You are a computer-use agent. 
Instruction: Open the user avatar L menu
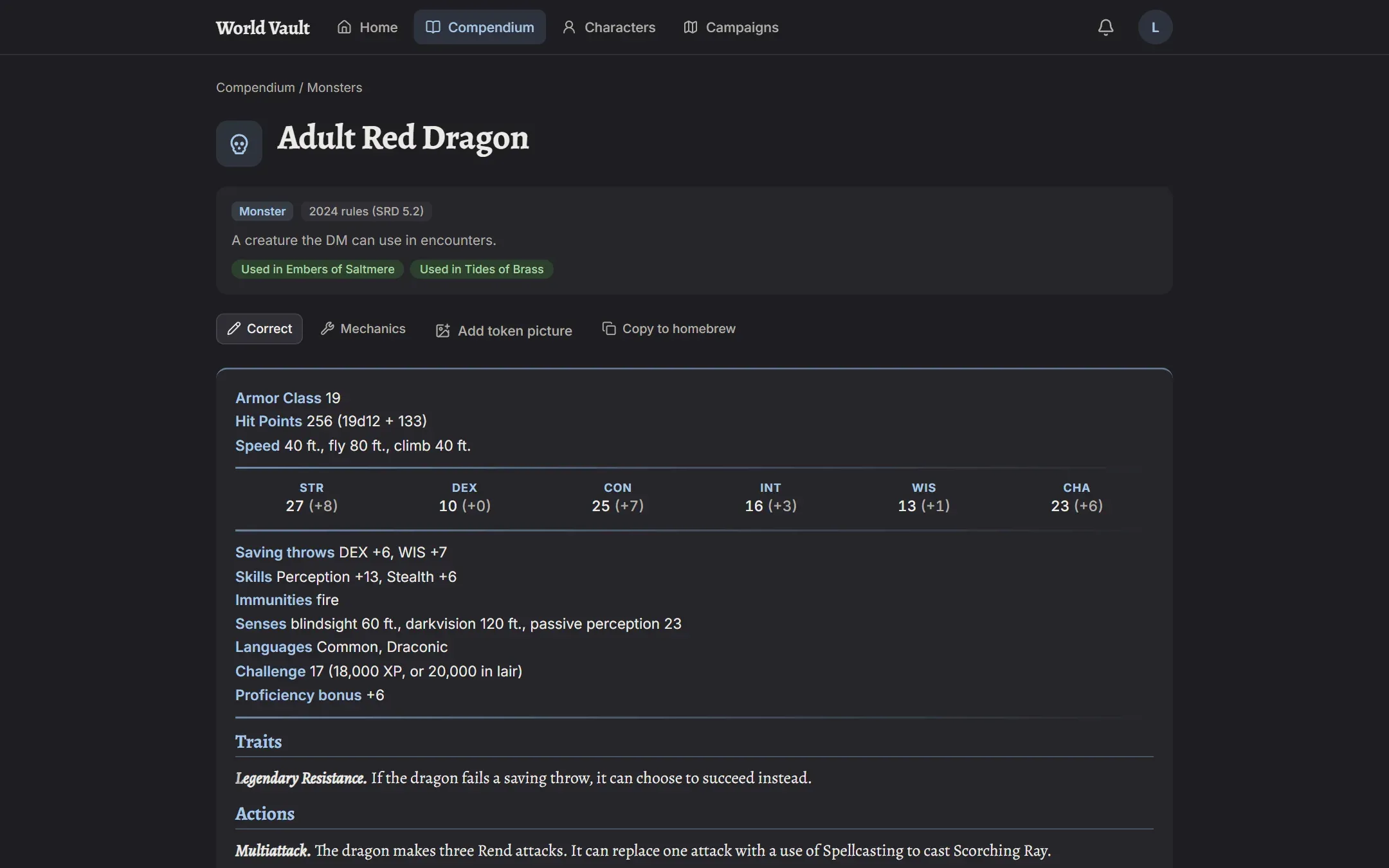pyautogui.click(x=1155, y=27)
